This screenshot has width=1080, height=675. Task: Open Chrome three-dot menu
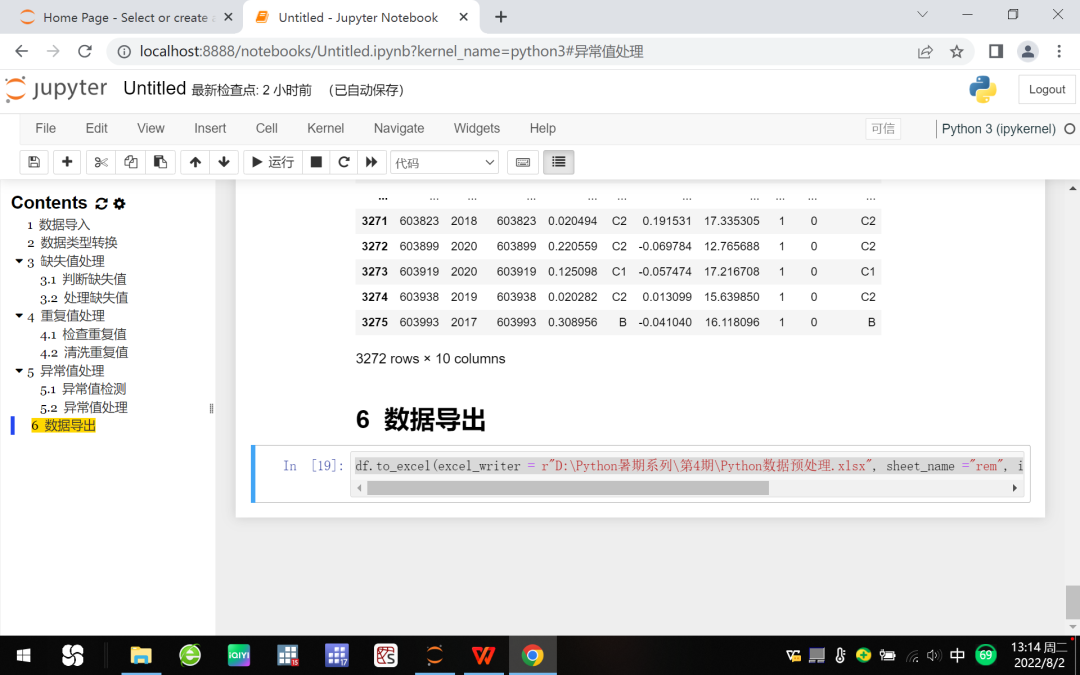click(1059, 51)
